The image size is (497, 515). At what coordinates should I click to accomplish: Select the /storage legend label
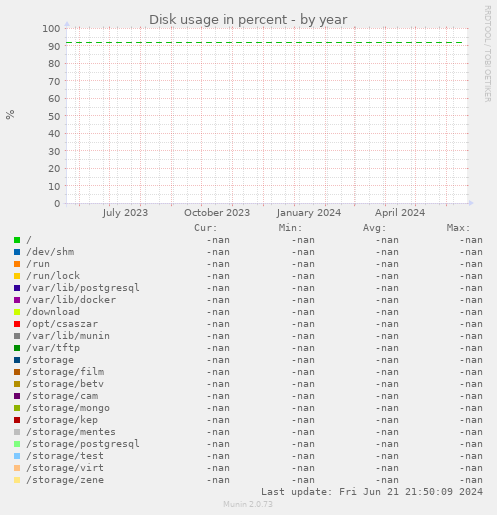50,360
